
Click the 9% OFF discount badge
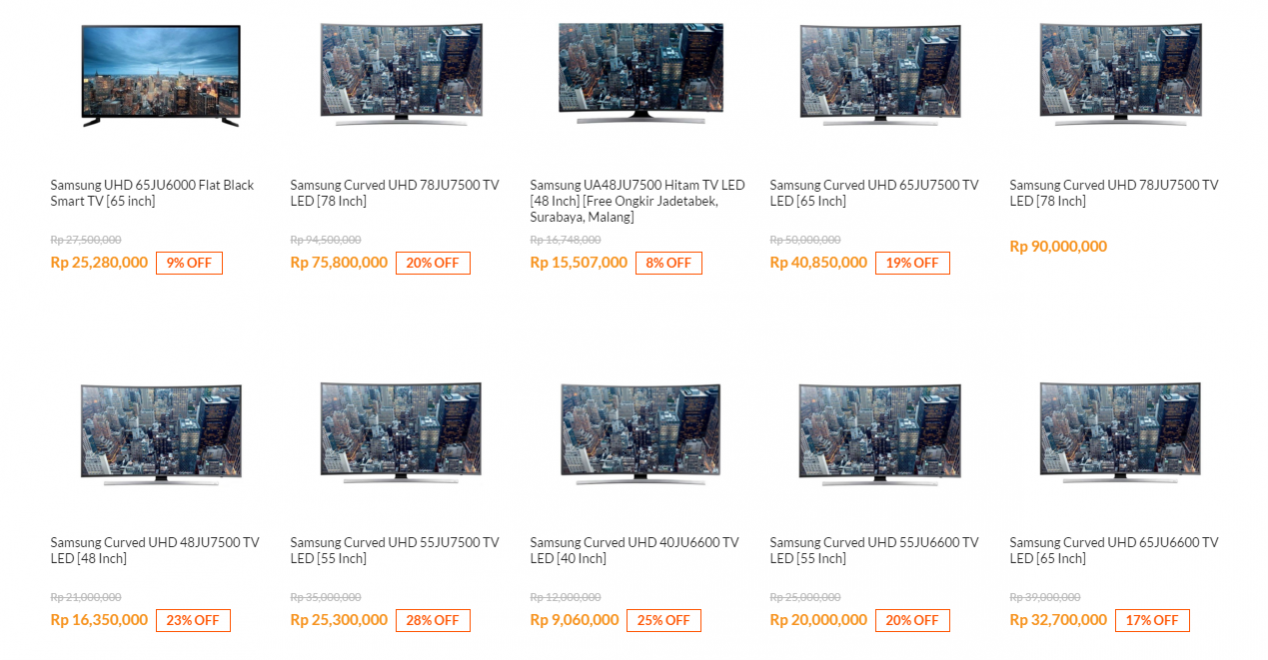pyautogui.click(x=189, y=263)
